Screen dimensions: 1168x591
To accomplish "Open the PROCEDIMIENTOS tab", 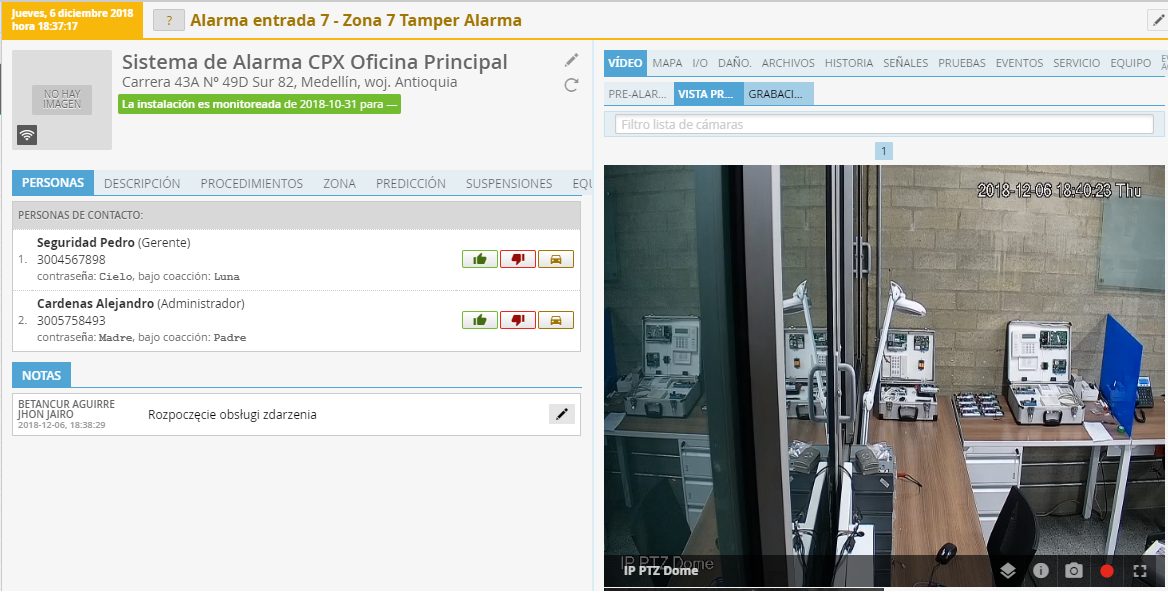I will 252,183.
